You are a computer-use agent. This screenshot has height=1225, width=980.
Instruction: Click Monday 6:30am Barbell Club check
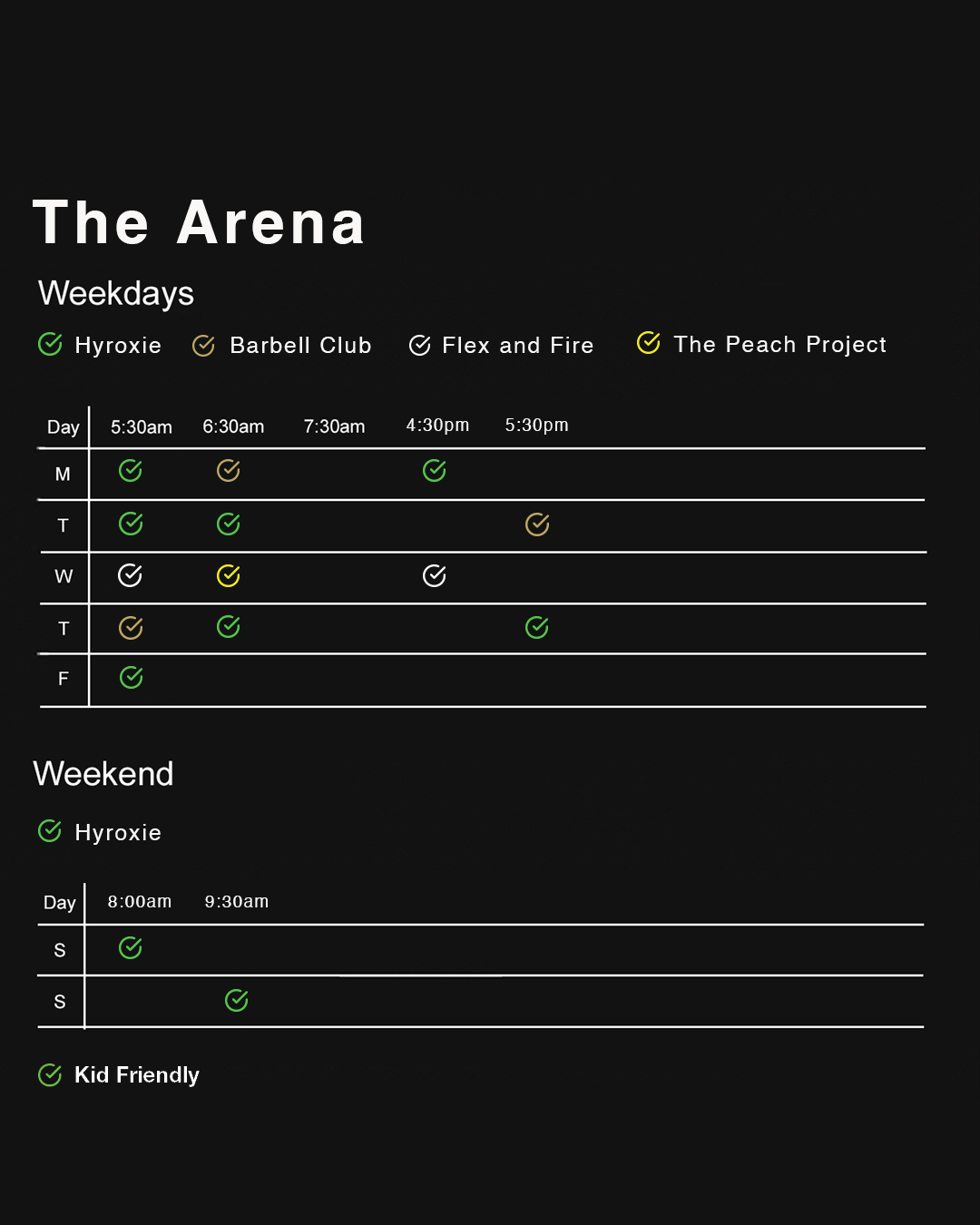tap(229, 470)
